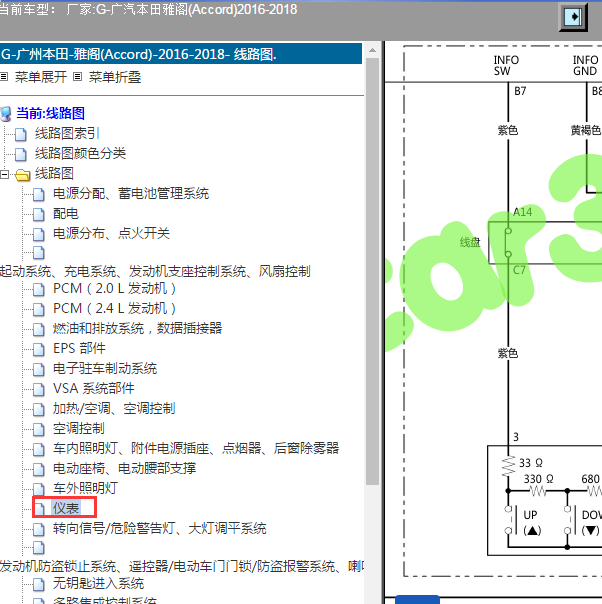Open 燃油和排放系统，数据插接器 diagram
The height and width of the screenshot is (604, 602).
click(137, 328)
